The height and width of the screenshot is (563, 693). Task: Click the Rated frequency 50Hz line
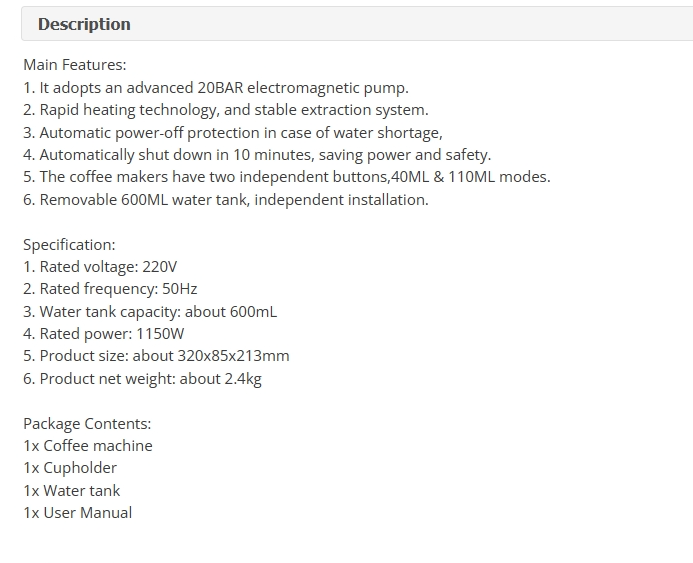point(110,289)
